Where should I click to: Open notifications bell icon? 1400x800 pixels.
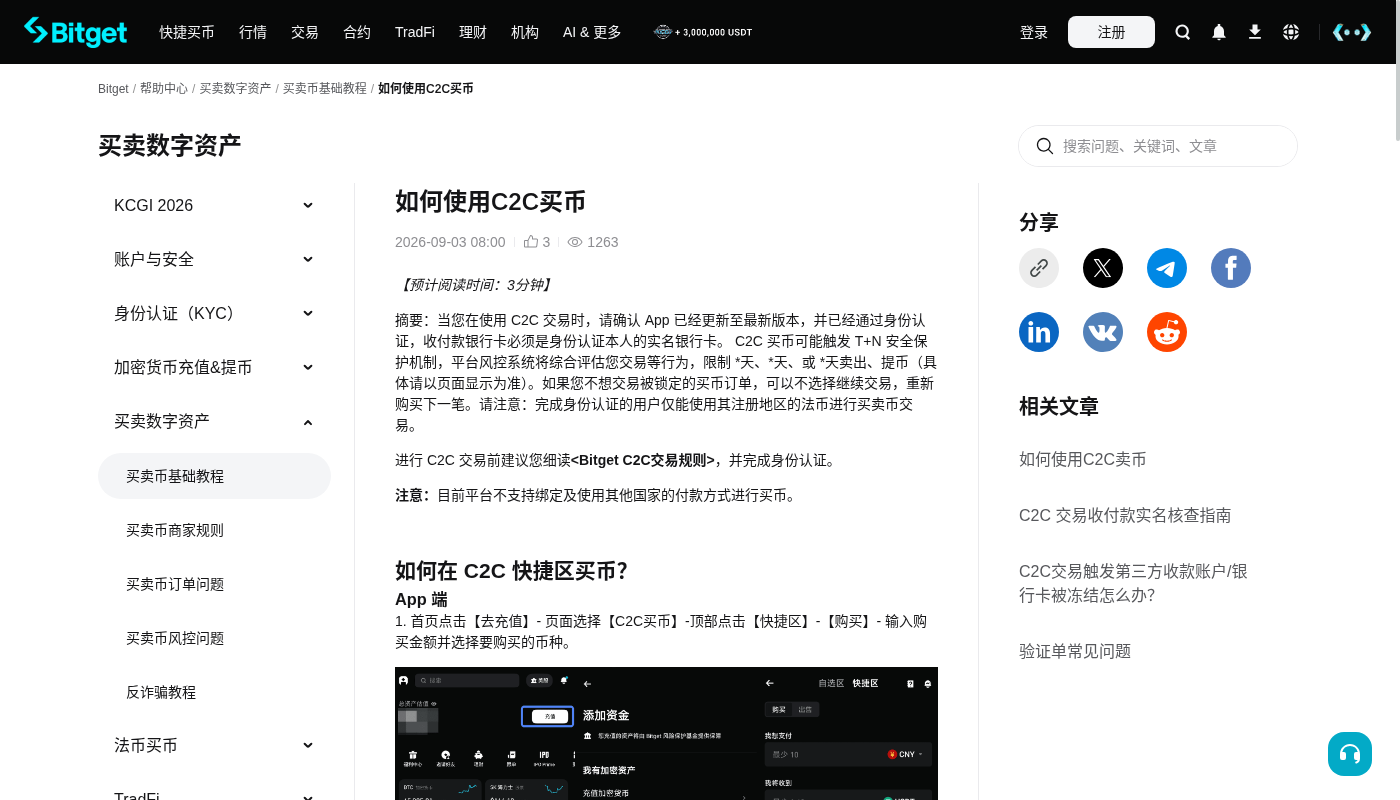[1219, 32]
